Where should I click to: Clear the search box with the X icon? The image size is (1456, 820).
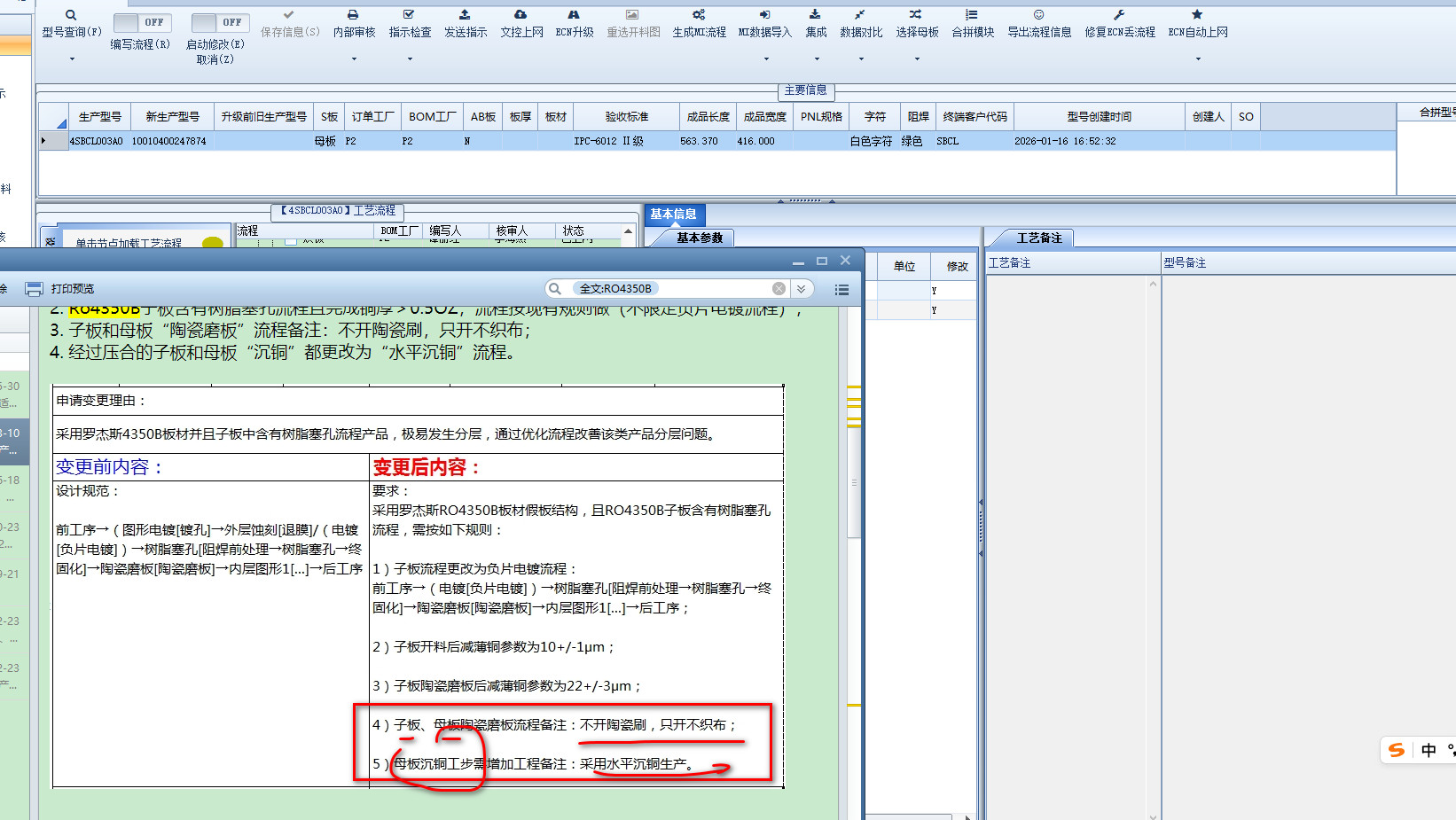779,289
